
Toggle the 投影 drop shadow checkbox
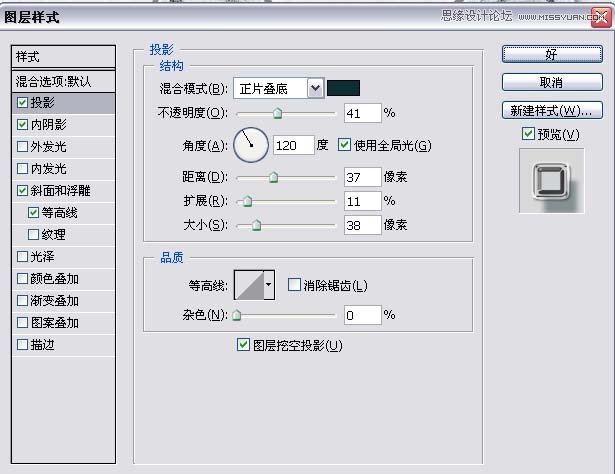coord(22,103)
